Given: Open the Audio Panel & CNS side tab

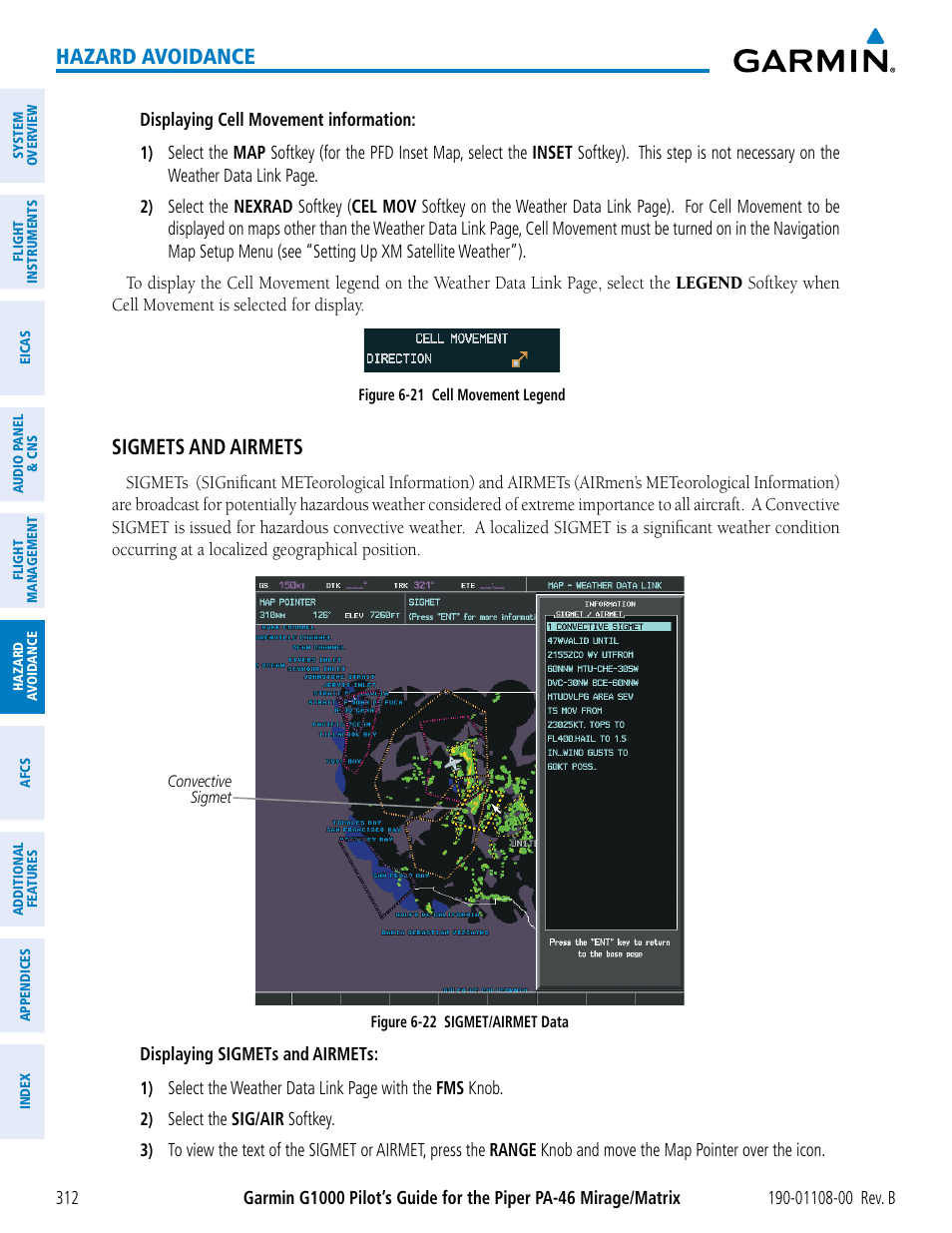Looking at the screenshot, I should coord(22,454).
